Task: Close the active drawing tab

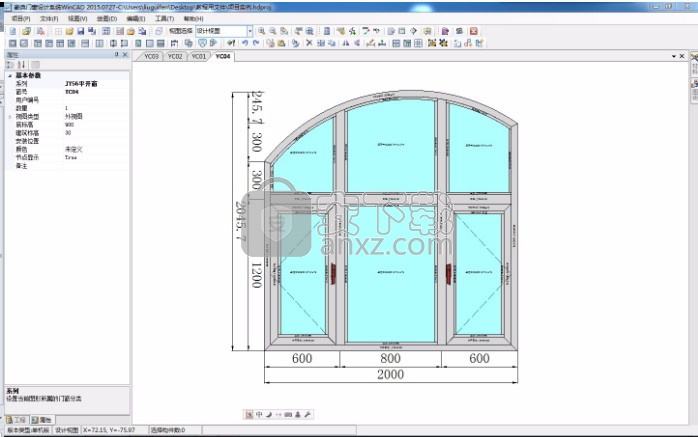Action: click(682, 57)
